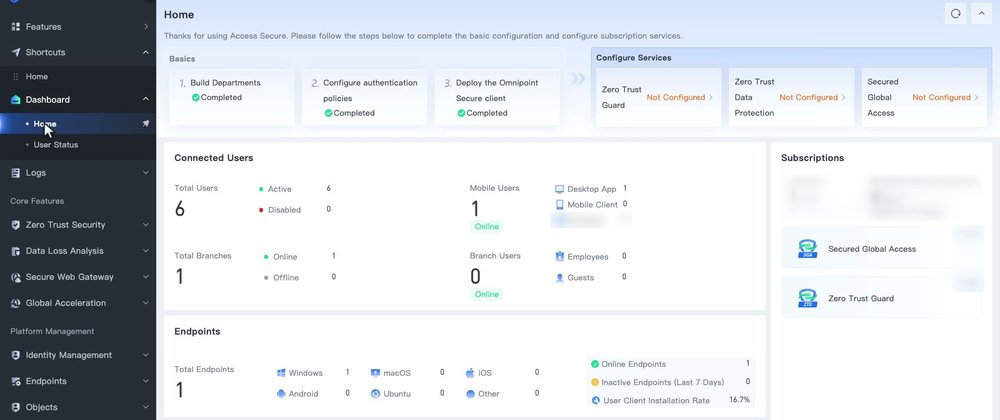1000x420 pixels.
Task: Click the Offline branches label
Action: tap(286, 278)
